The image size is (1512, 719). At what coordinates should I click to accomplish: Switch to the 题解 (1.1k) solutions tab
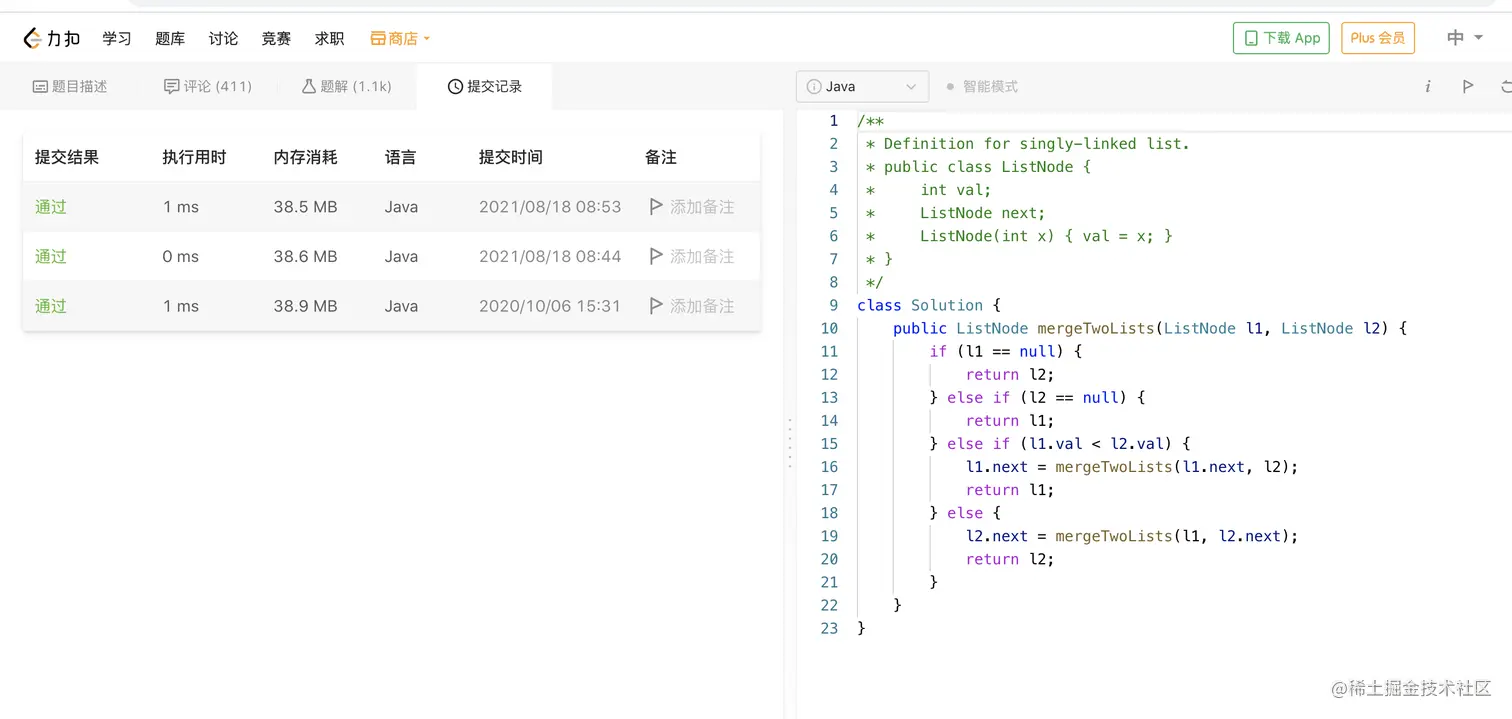coord(346,87)
